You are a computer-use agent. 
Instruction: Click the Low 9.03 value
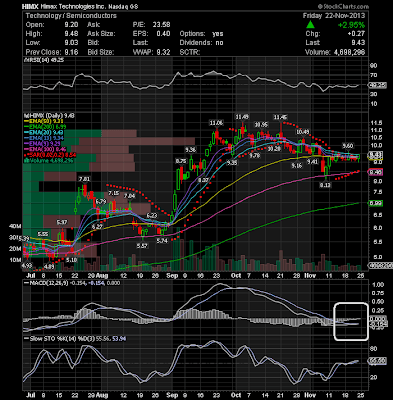pos(71,43)
